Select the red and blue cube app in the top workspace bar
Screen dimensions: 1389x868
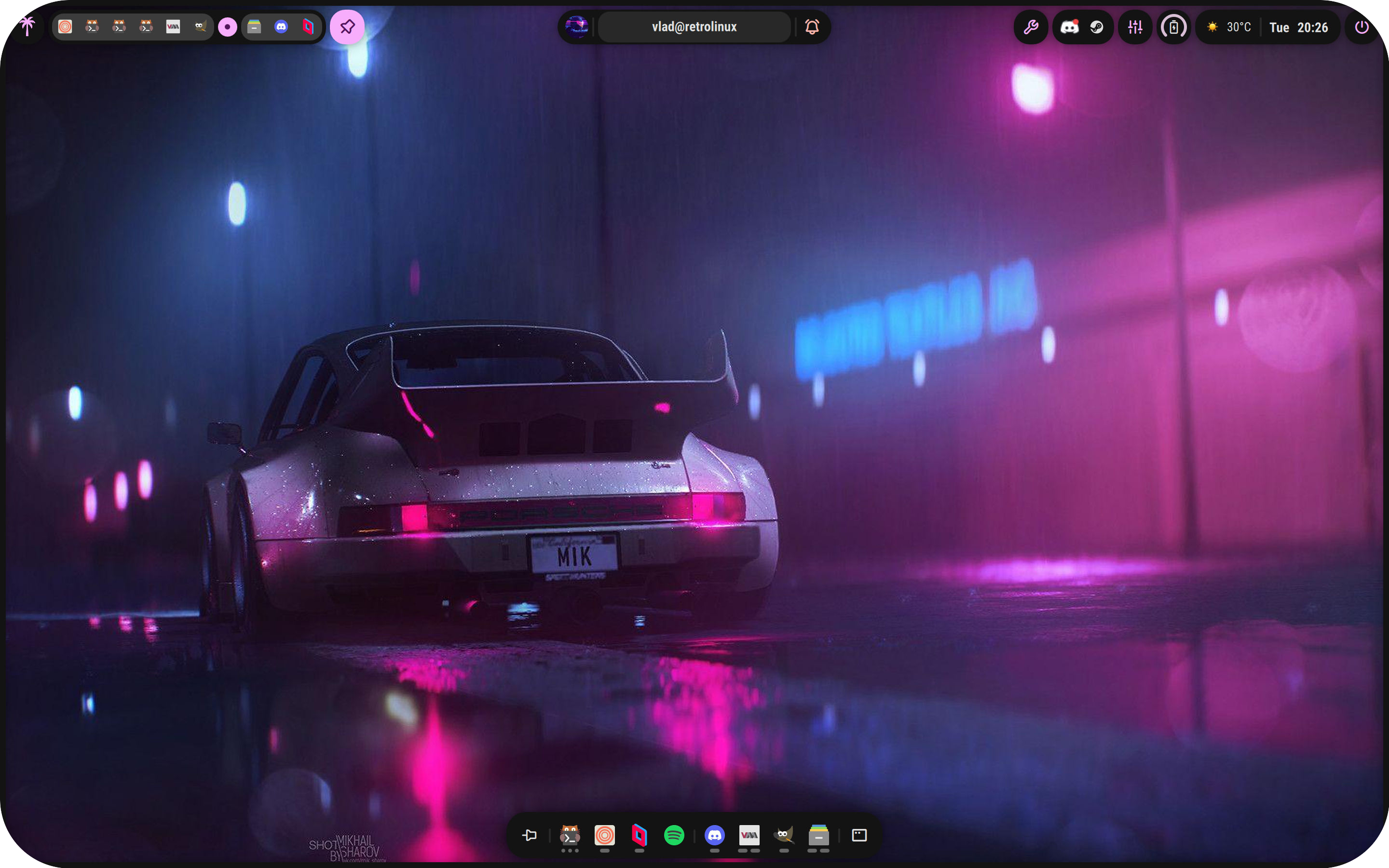[x=308, y=27]
